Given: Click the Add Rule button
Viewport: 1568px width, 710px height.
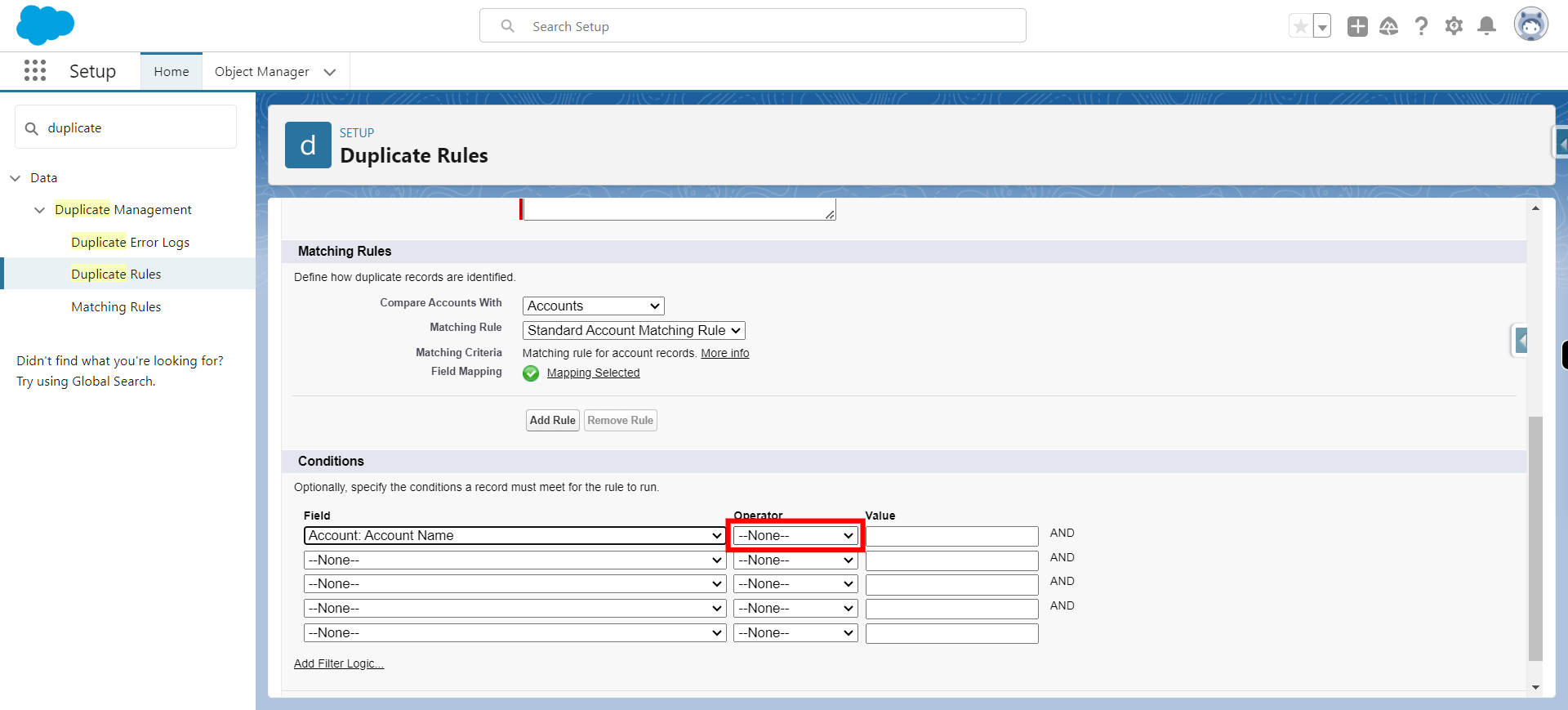Looking at the screenshot, I should pyautogui.click(x=553, y=421).
